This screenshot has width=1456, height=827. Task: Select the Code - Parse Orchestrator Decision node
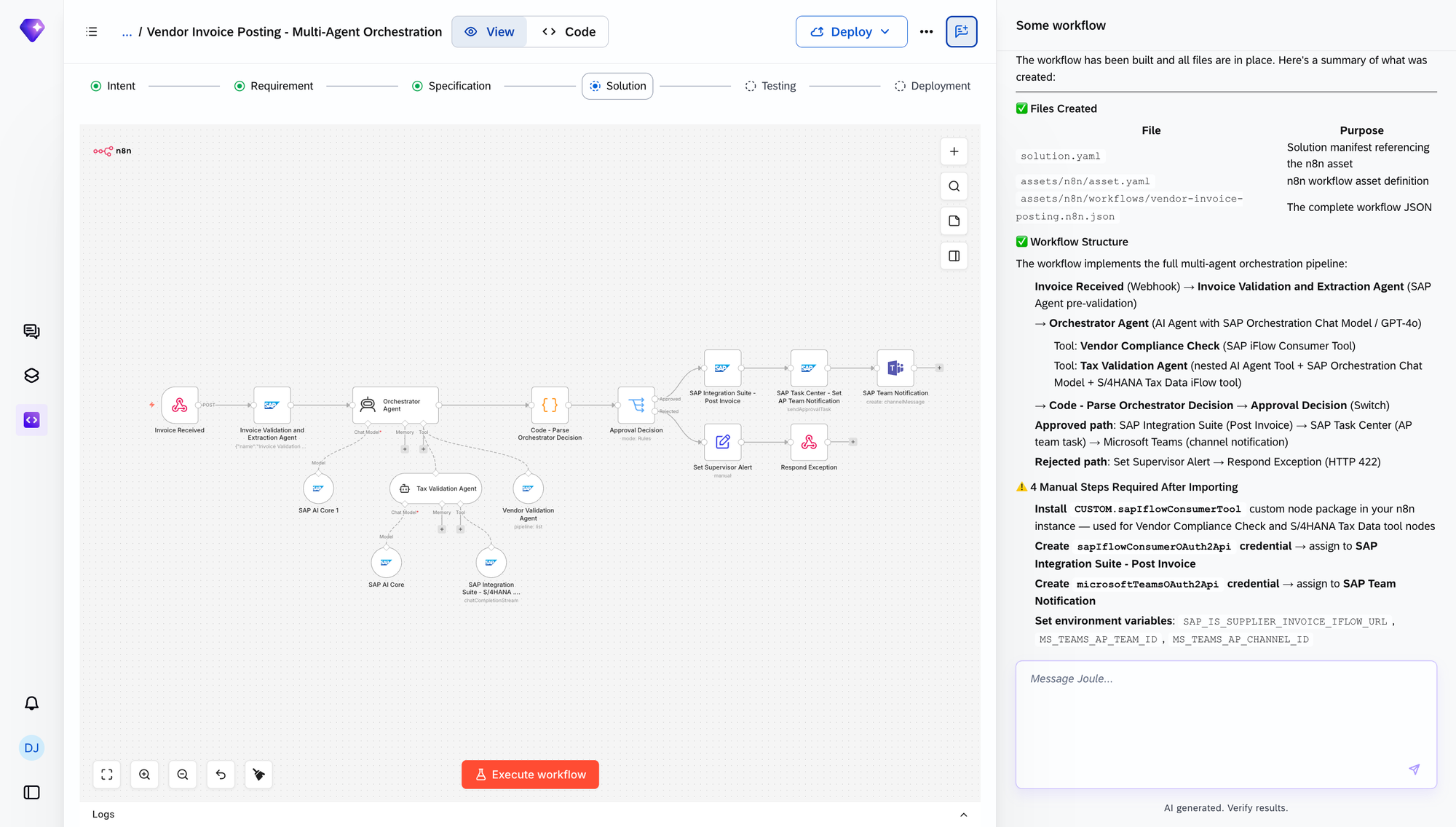pos(550,405)
